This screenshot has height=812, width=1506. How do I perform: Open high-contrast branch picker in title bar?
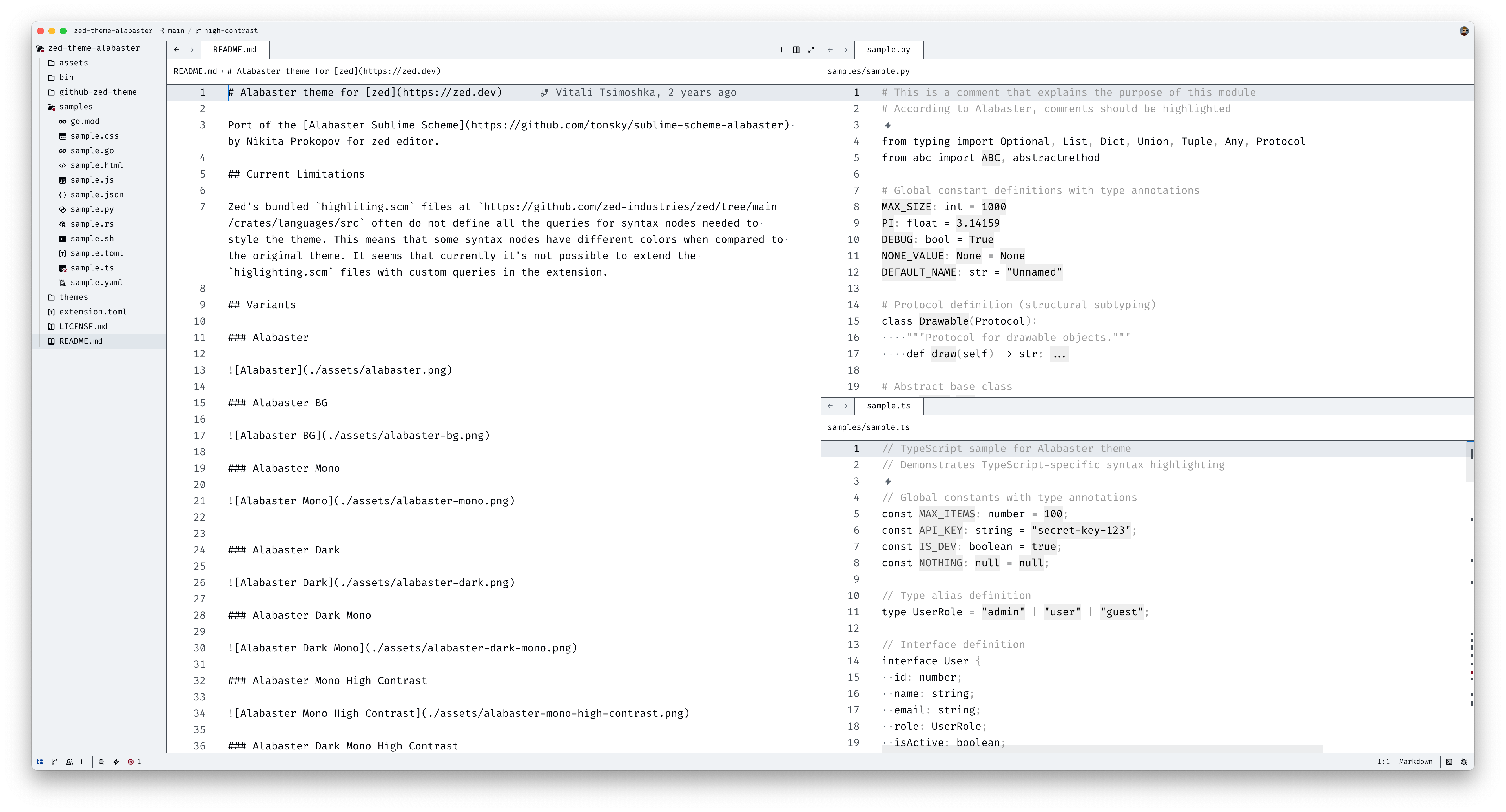227,30
